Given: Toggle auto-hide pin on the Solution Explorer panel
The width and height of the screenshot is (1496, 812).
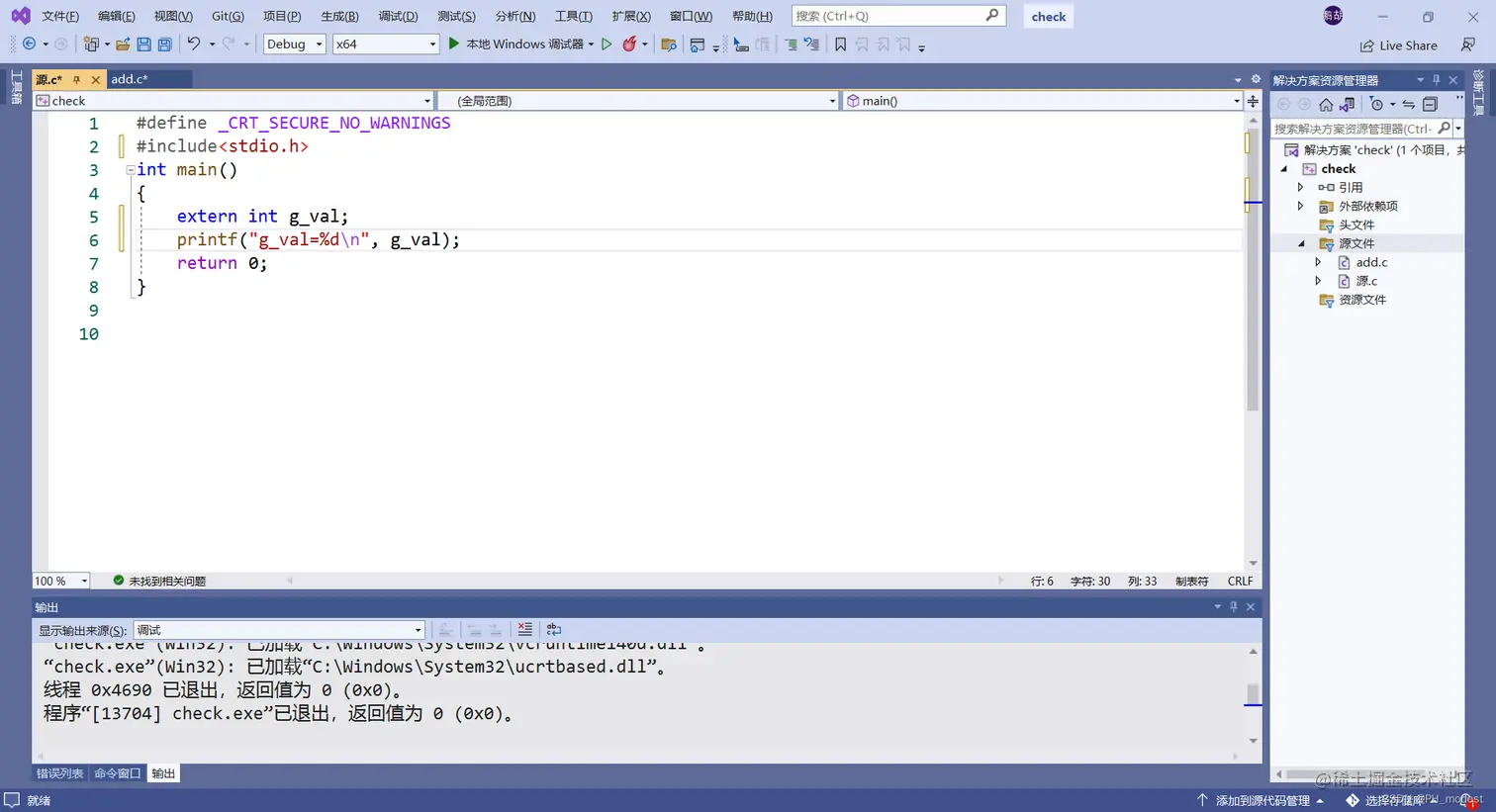Looking at the screenshot, I should (x=1437, y=80).
